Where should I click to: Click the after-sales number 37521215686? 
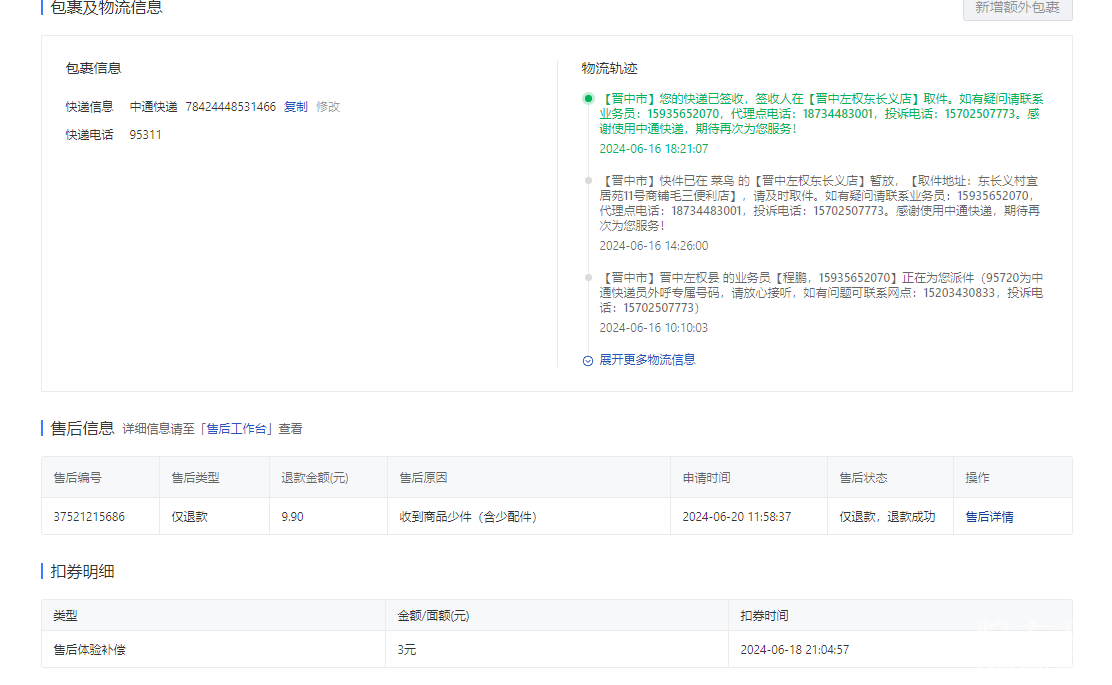(x=89, y=517)
